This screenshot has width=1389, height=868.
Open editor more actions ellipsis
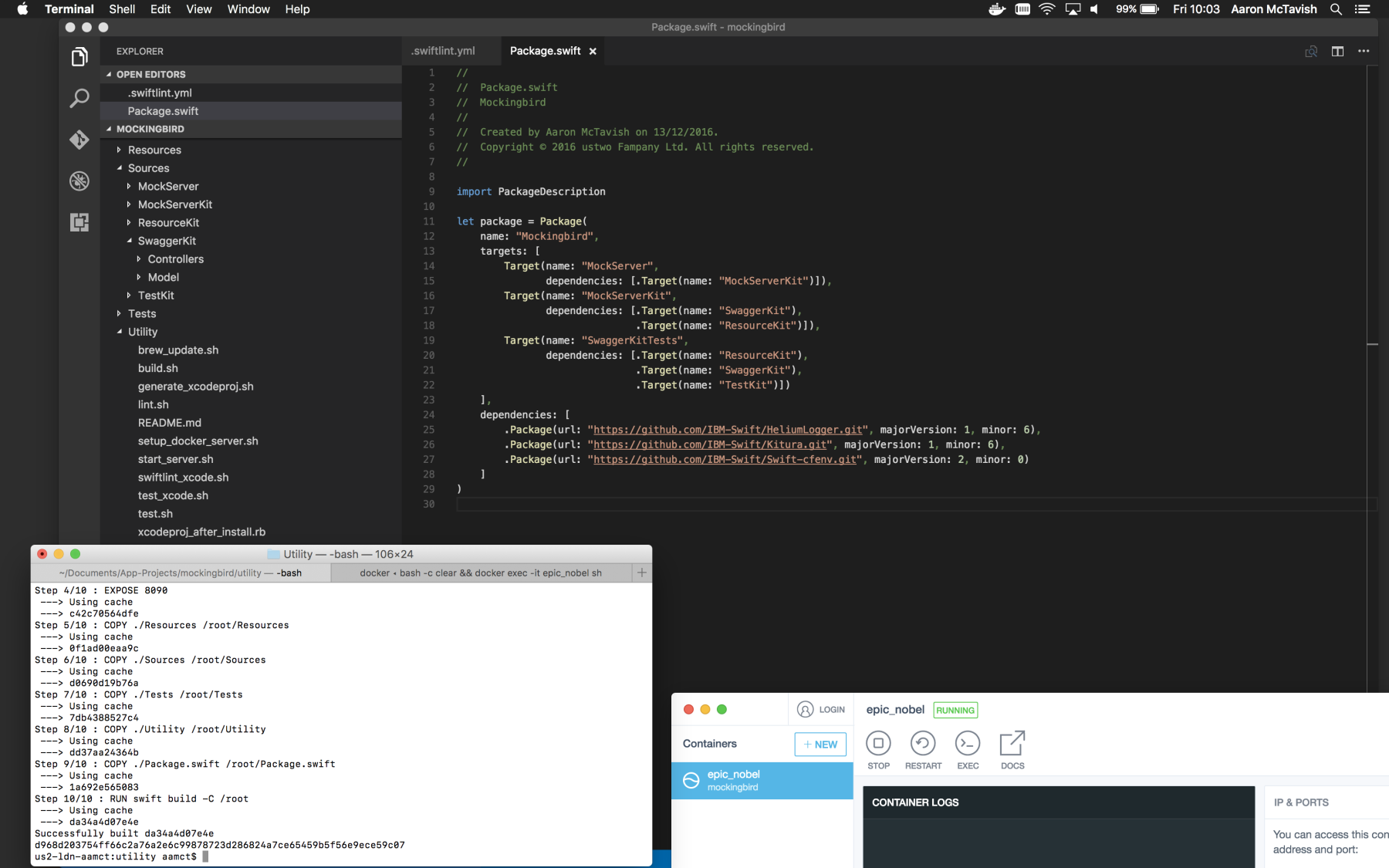pos(1363,51)
